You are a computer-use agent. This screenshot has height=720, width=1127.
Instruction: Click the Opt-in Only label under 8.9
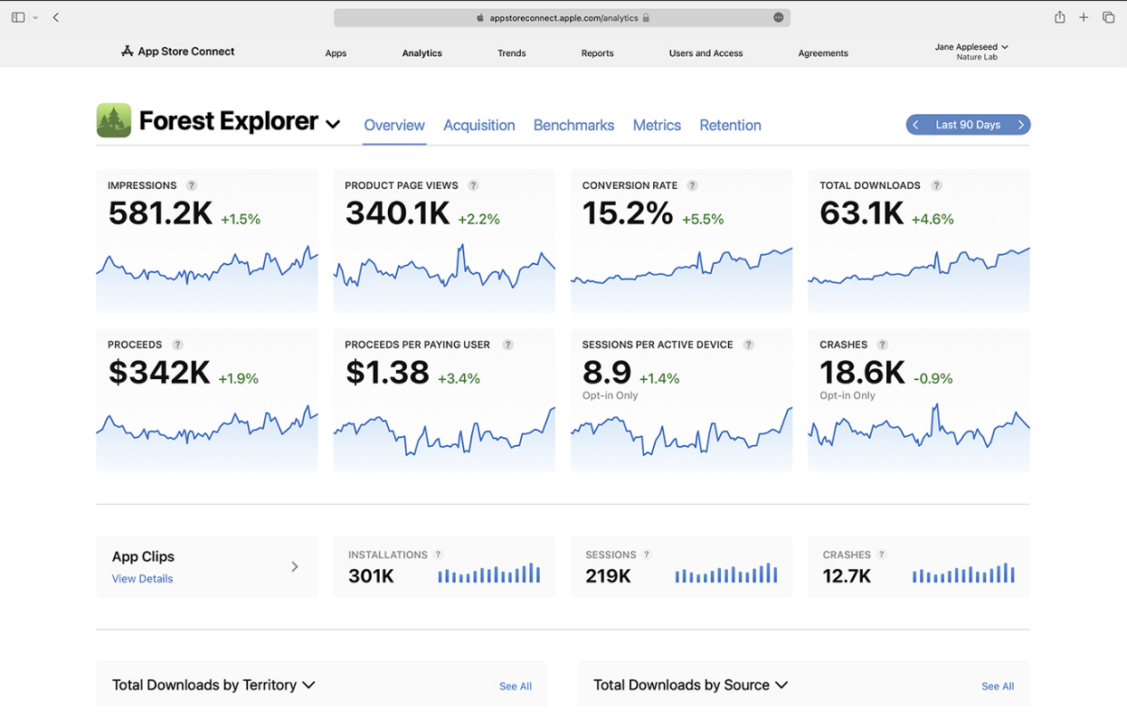click(x=610, y=395)
